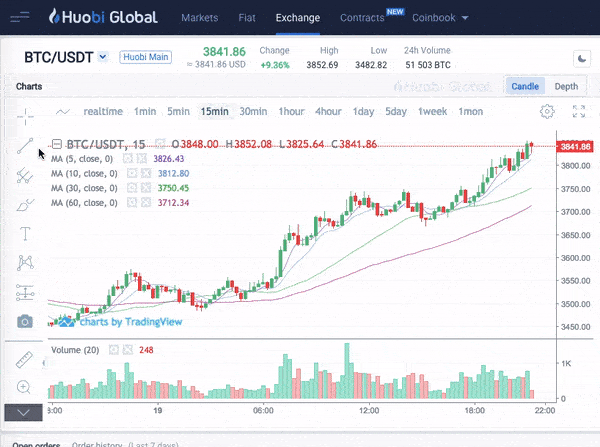The height and width of the screenshot is (447, 600).
Task: Click the 51 503 BTC volume value
Action: pyautogui.click(x=428, y=65)
